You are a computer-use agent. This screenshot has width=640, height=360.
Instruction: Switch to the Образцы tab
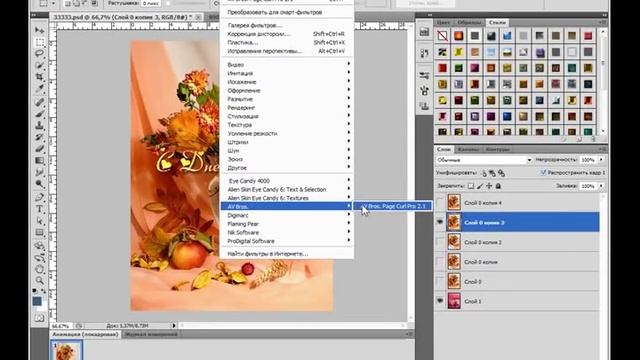click(x=469, y=22)
